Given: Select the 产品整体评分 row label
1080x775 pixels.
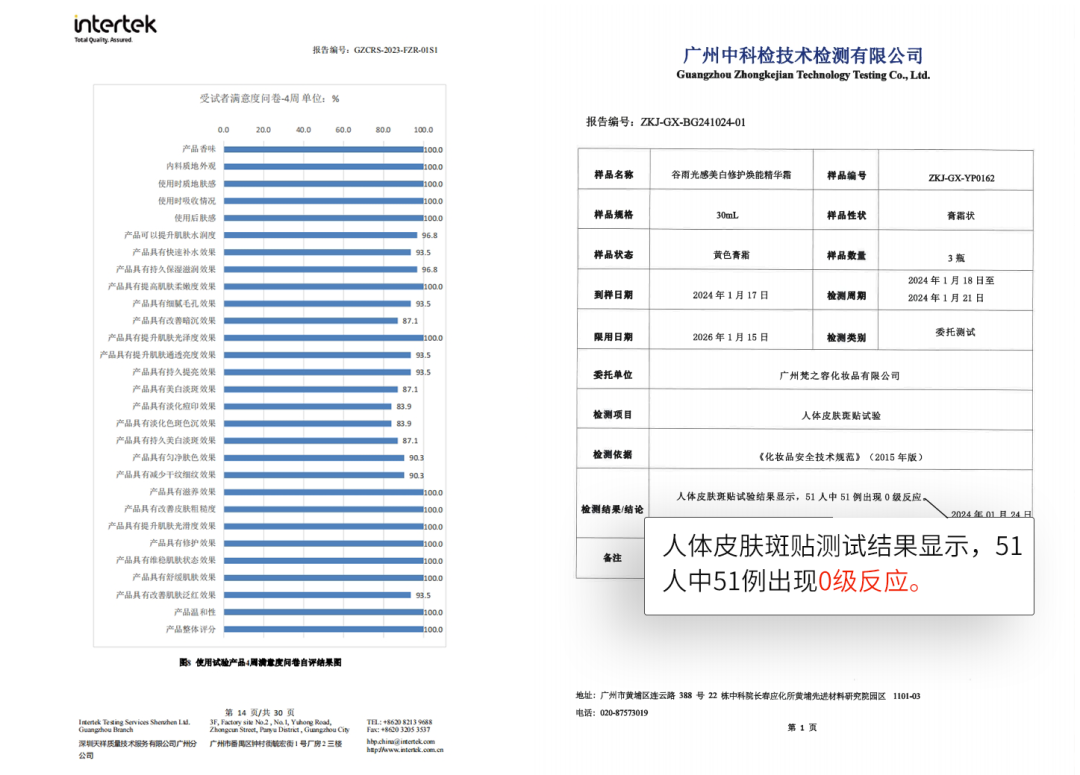Looking at the screenshot, I should tap(191, 629).
